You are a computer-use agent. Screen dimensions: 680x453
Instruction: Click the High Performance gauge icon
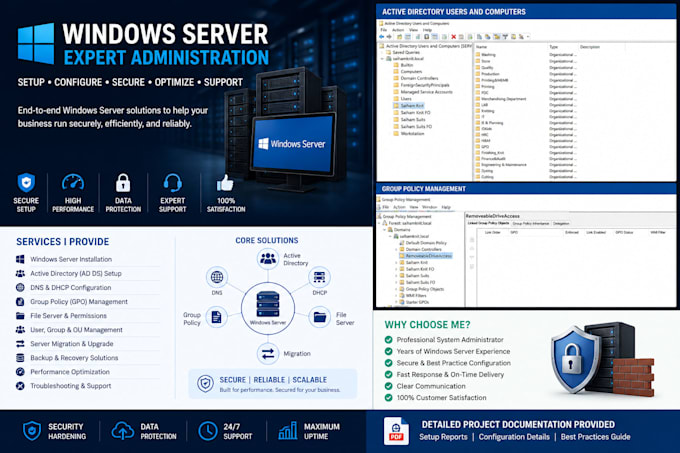[73, 183]
